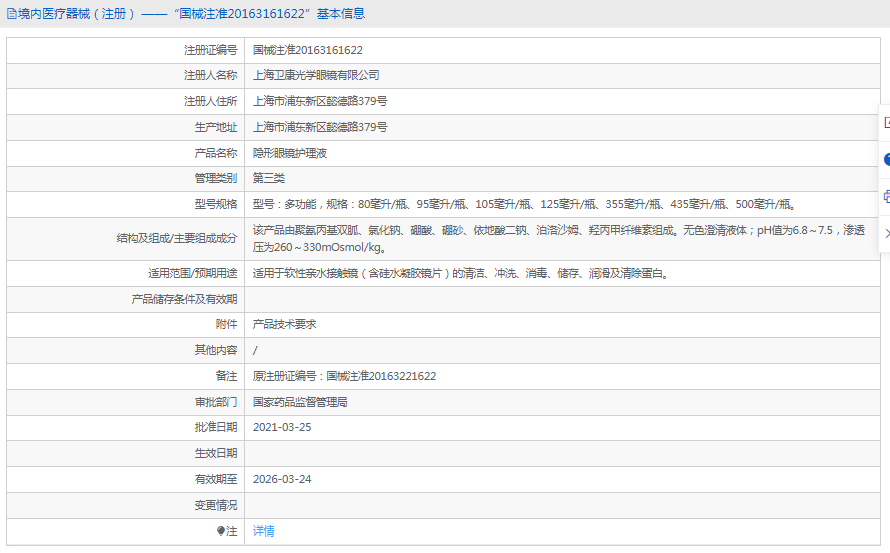Screen dimensions: 890x553
Task: Click the approval date 2021-03-25
Action: coord(282,427)
